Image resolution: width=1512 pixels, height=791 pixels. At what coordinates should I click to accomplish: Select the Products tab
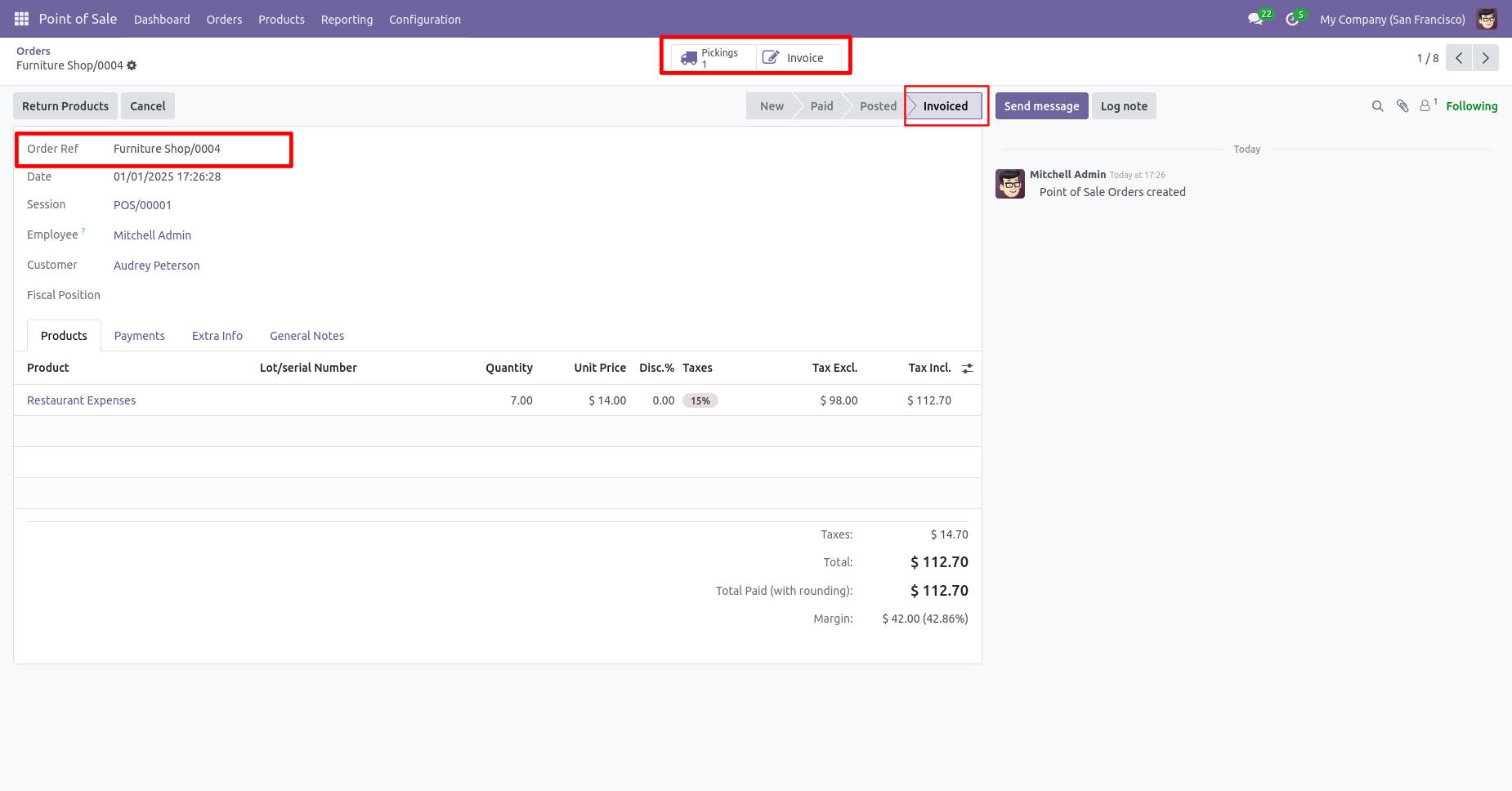coord(64,336)
